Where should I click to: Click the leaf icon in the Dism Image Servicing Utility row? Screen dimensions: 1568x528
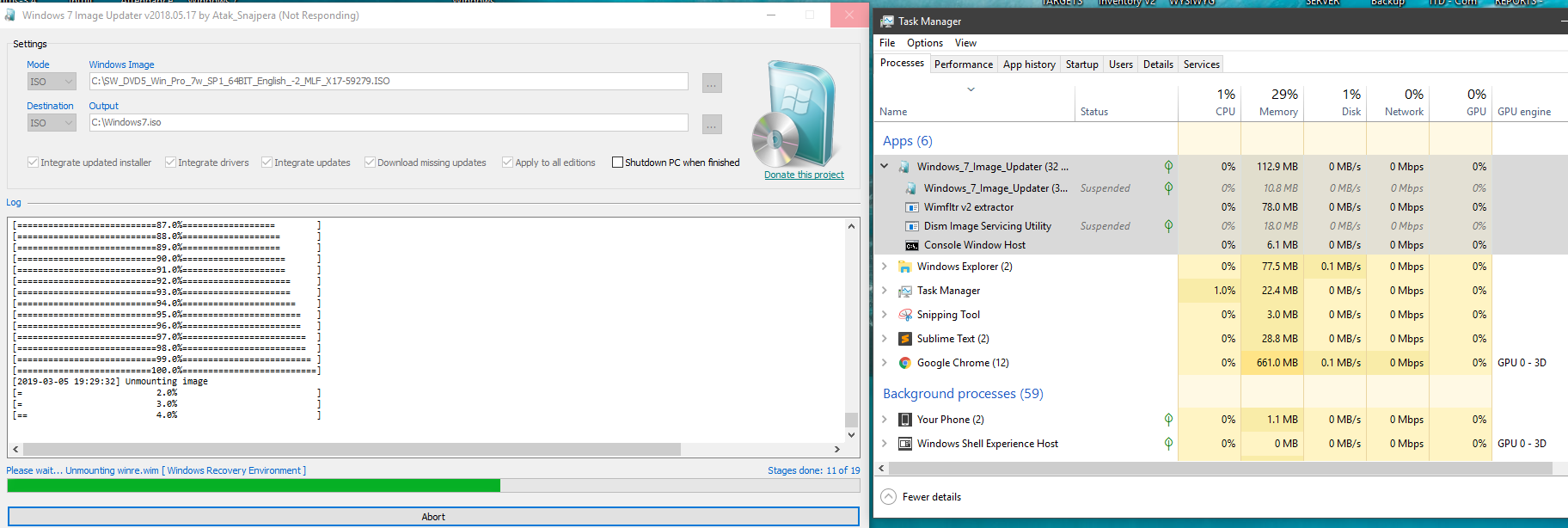point(1168,226)
